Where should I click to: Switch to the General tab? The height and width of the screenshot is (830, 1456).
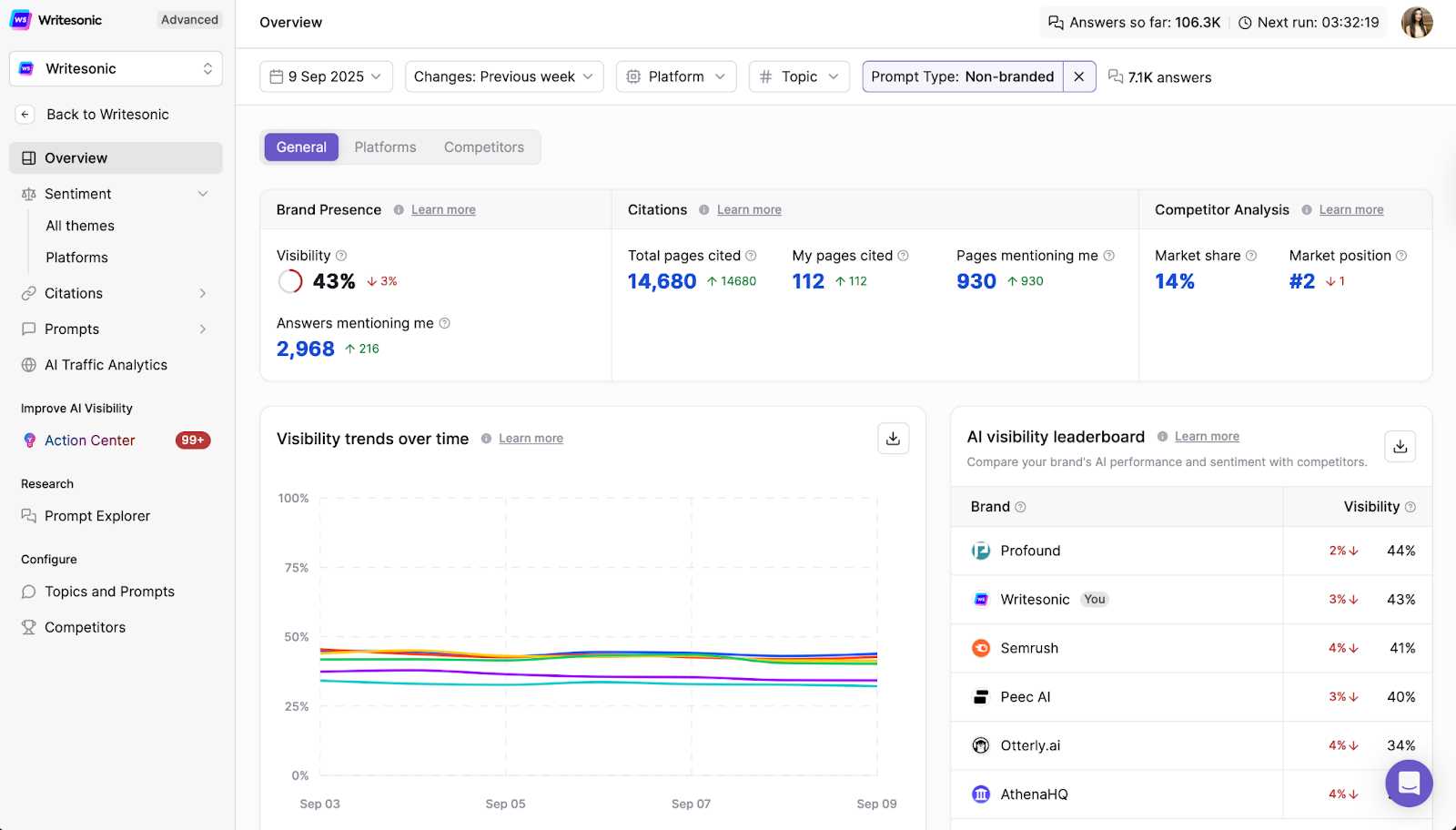pyautogui.click(x=301, y=147)
